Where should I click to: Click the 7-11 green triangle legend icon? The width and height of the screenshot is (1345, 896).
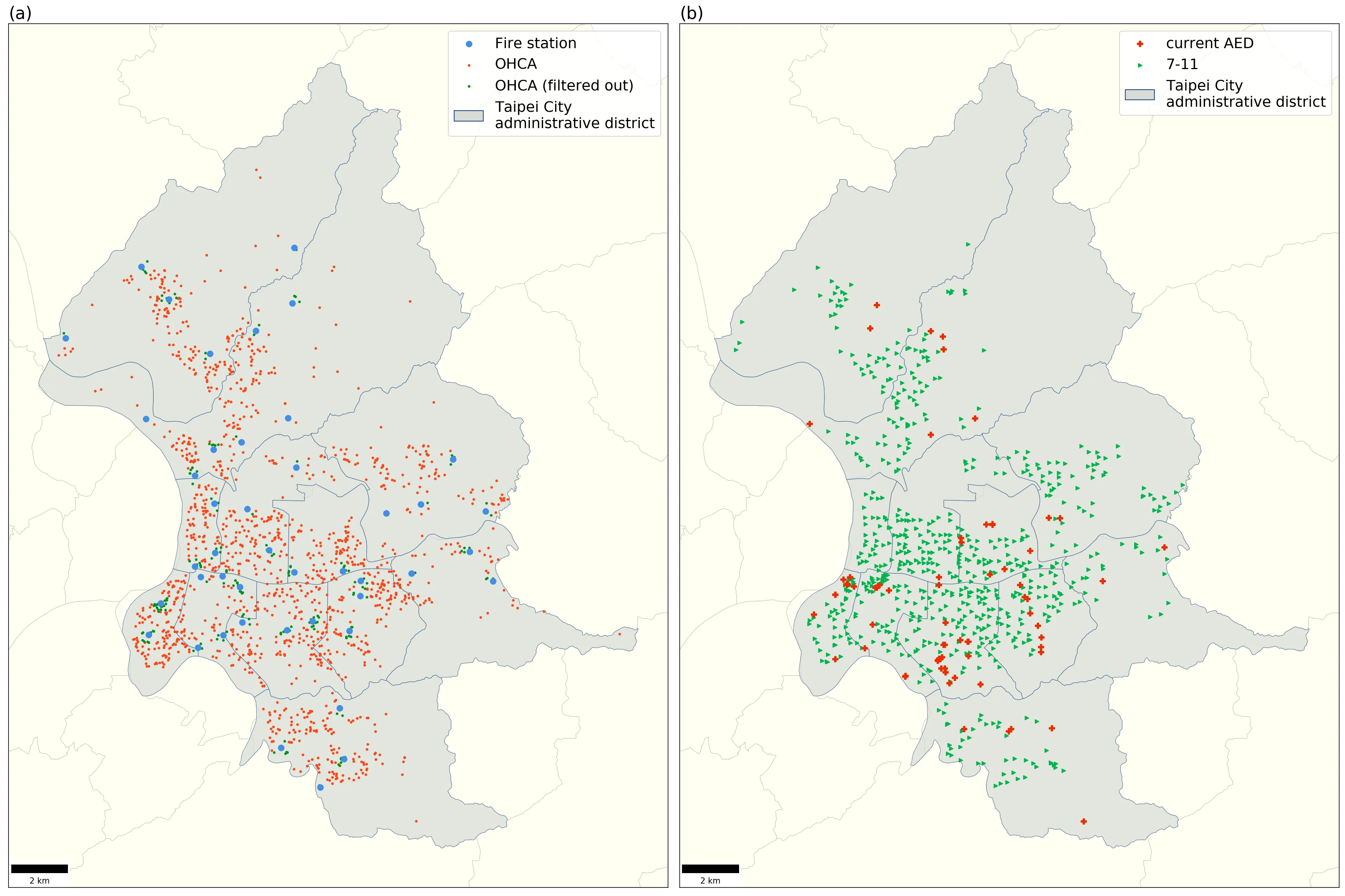(x=1139, y=65)
